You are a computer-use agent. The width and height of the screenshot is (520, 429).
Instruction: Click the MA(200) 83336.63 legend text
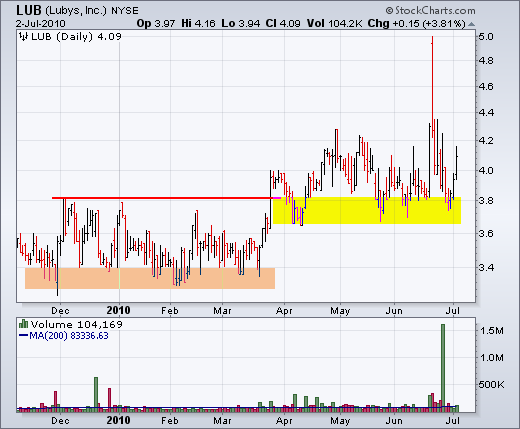[69, 335]
